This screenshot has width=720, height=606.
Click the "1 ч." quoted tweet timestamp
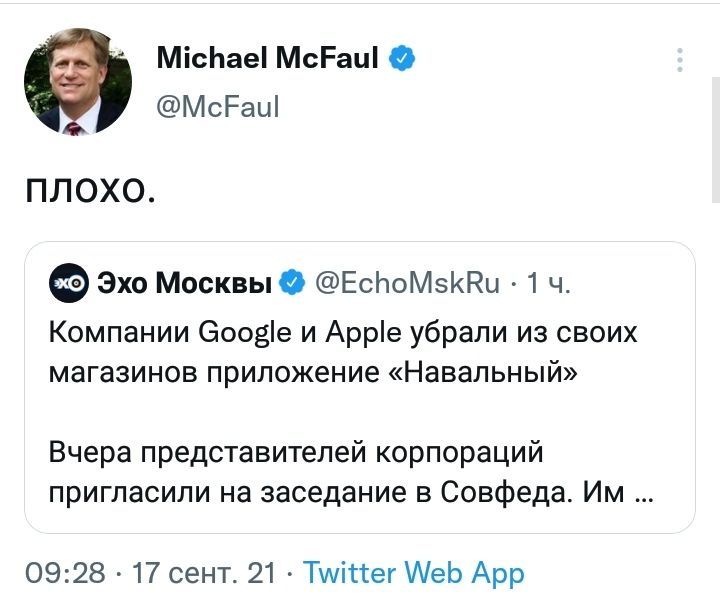click(548, 284)
